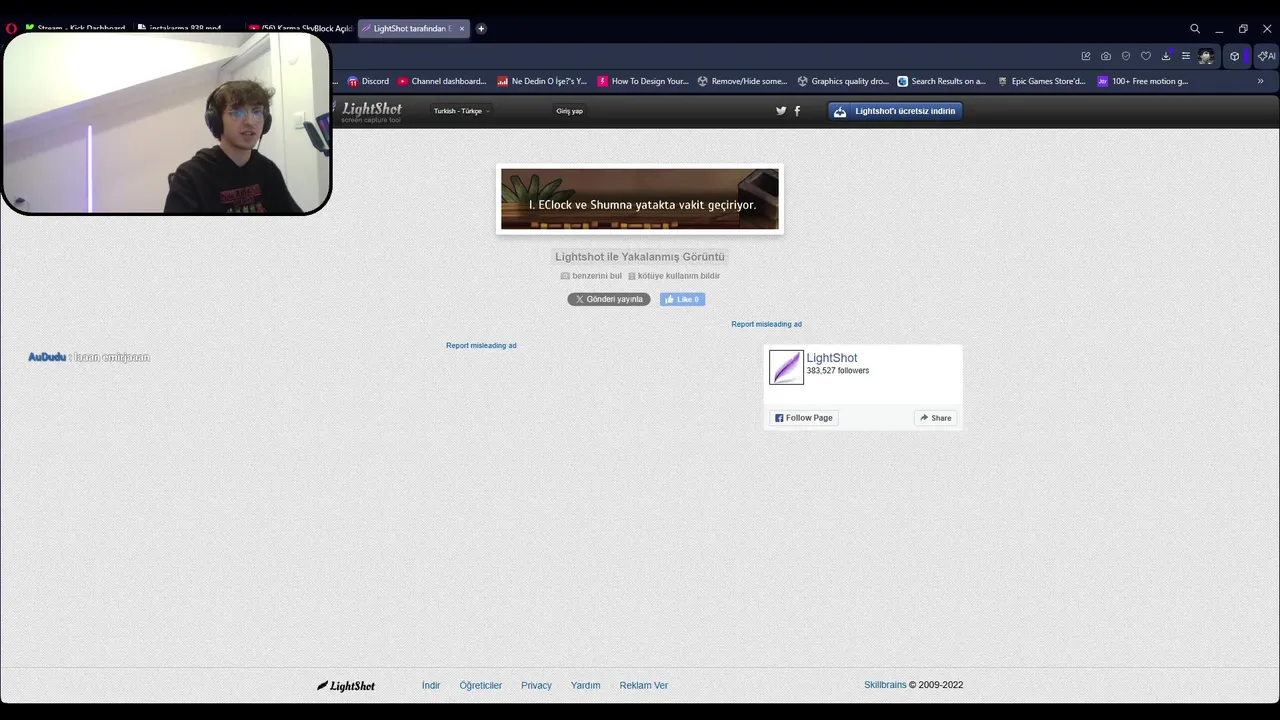
Task: Close the LightShot browser tab
Action: [462, 28]
